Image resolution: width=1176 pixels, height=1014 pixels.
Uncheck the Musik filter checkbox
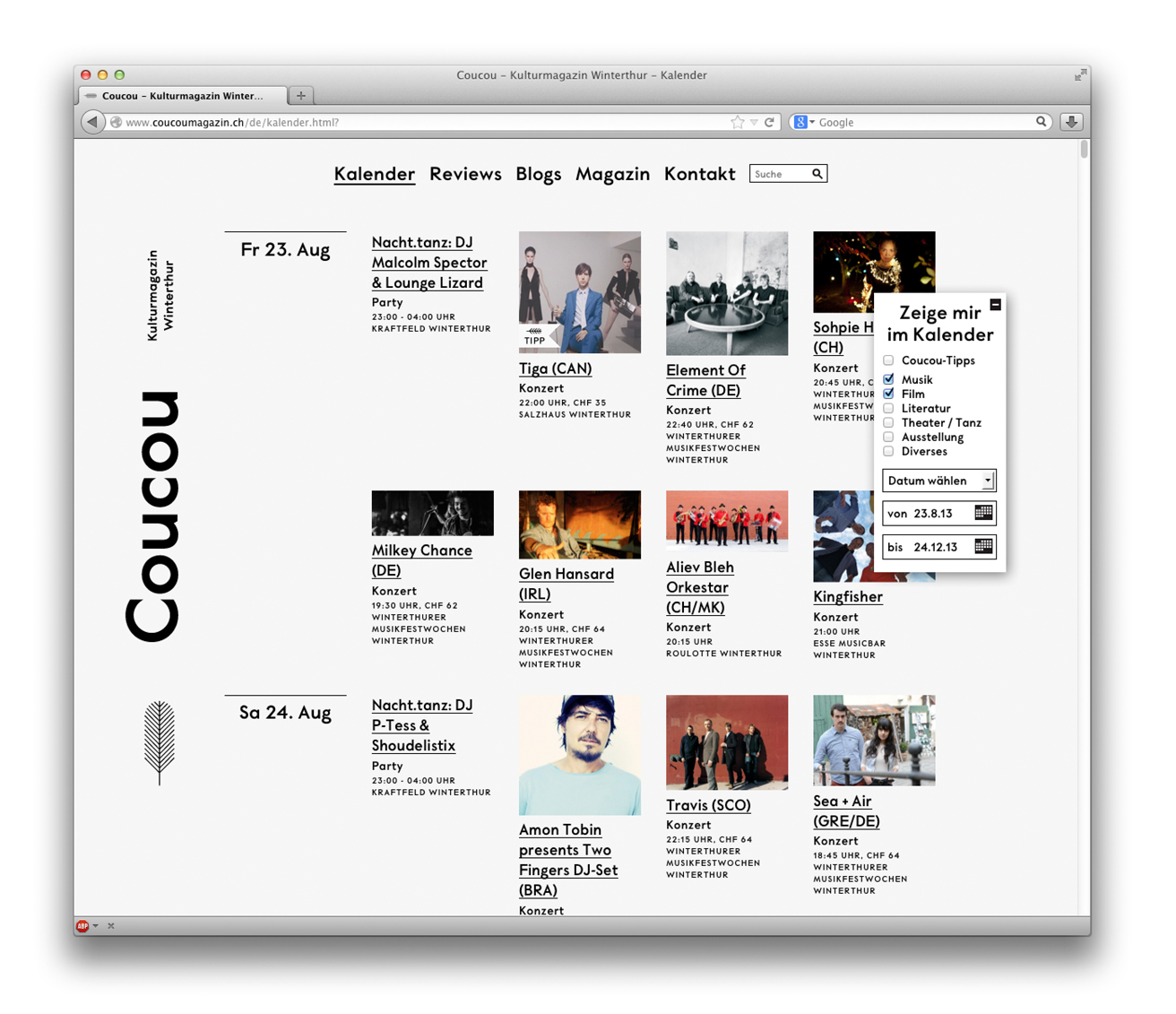[888, 379]
